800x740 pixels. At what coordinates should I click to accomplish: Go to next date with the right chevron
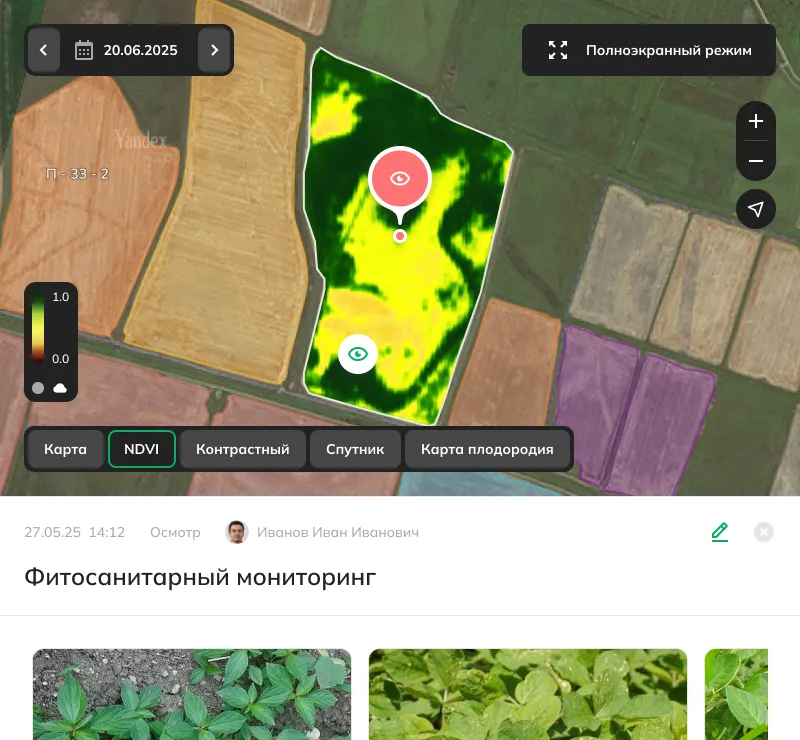[x=215, y=50]
